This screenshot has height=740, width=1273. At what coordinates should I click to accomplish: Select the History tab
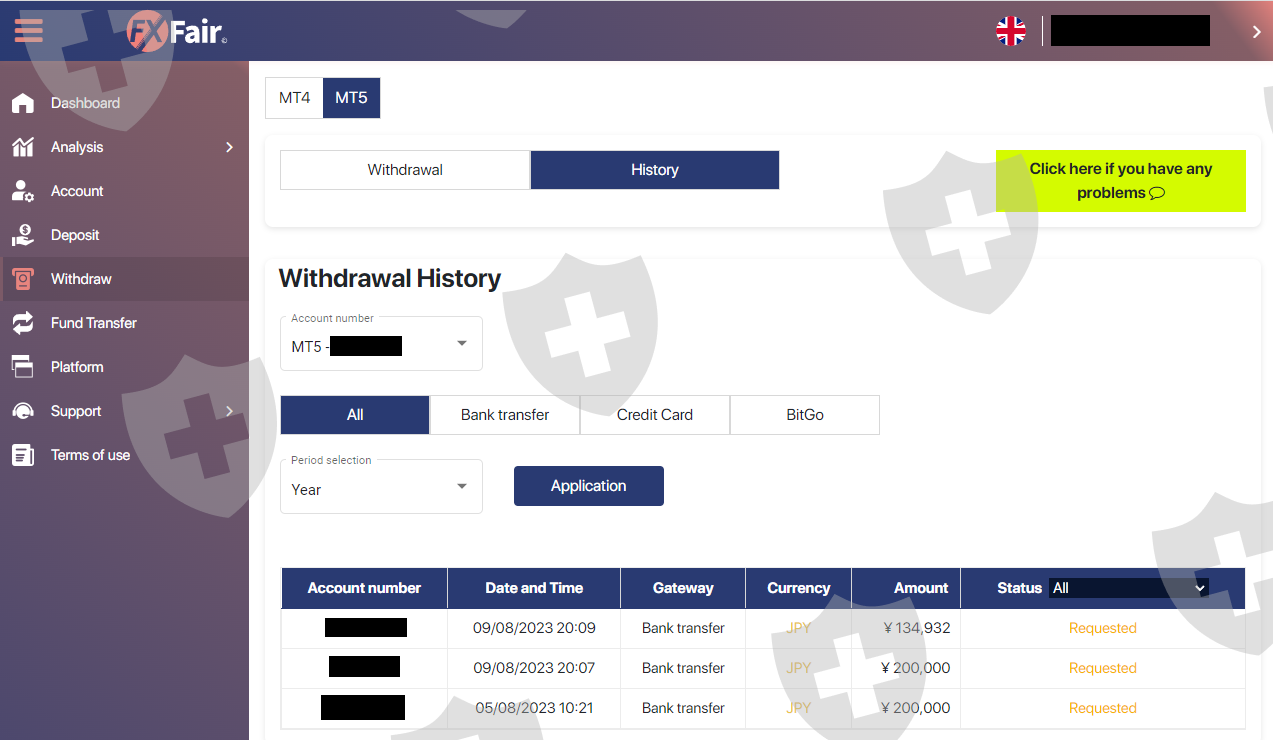coord(655,170)
